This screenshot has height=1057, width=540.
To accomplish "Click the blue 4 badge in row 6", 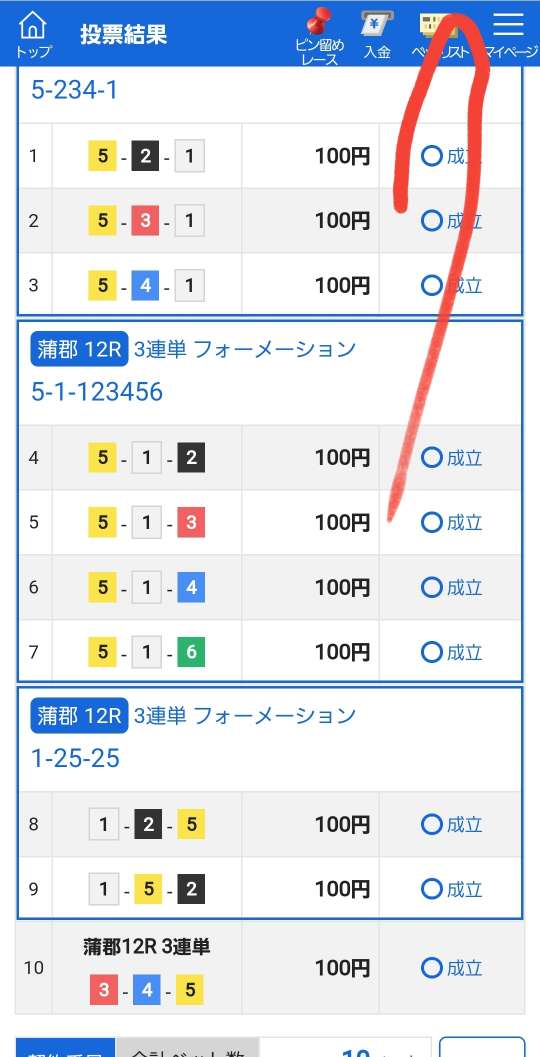I will 191,587.
